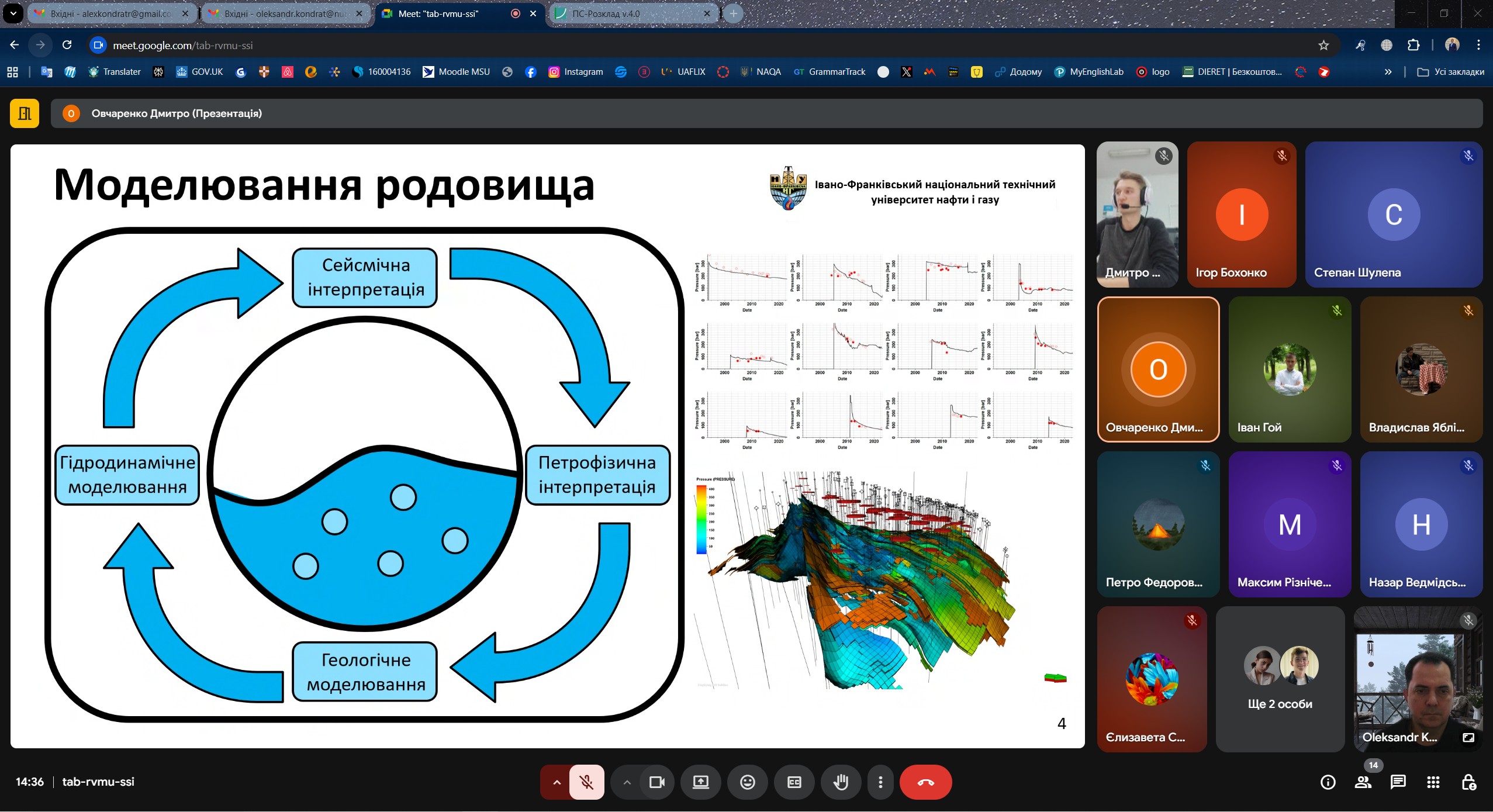Click the red leave call button

[x=925, y=782]
